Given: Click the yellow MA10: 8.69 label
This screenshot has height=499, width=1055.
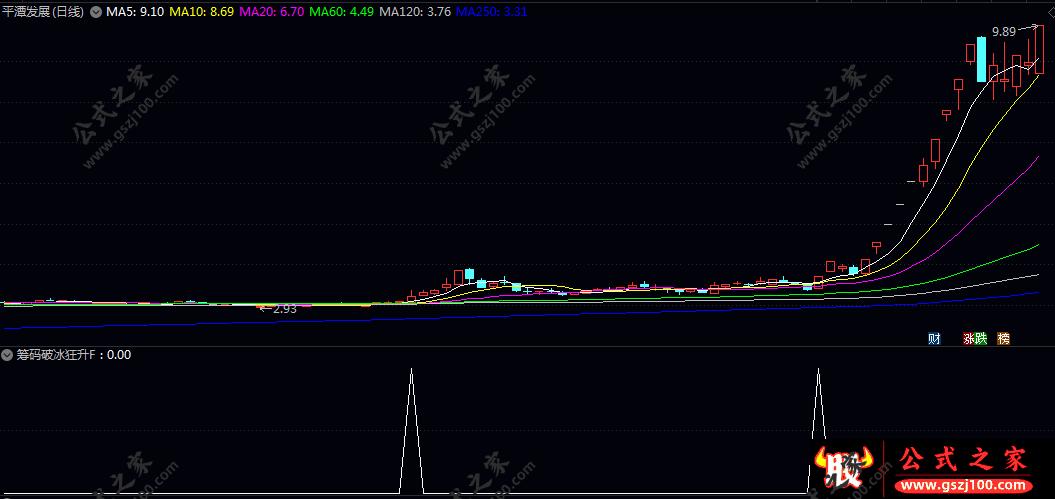Looking at the screenshot, I should point(201,11).
